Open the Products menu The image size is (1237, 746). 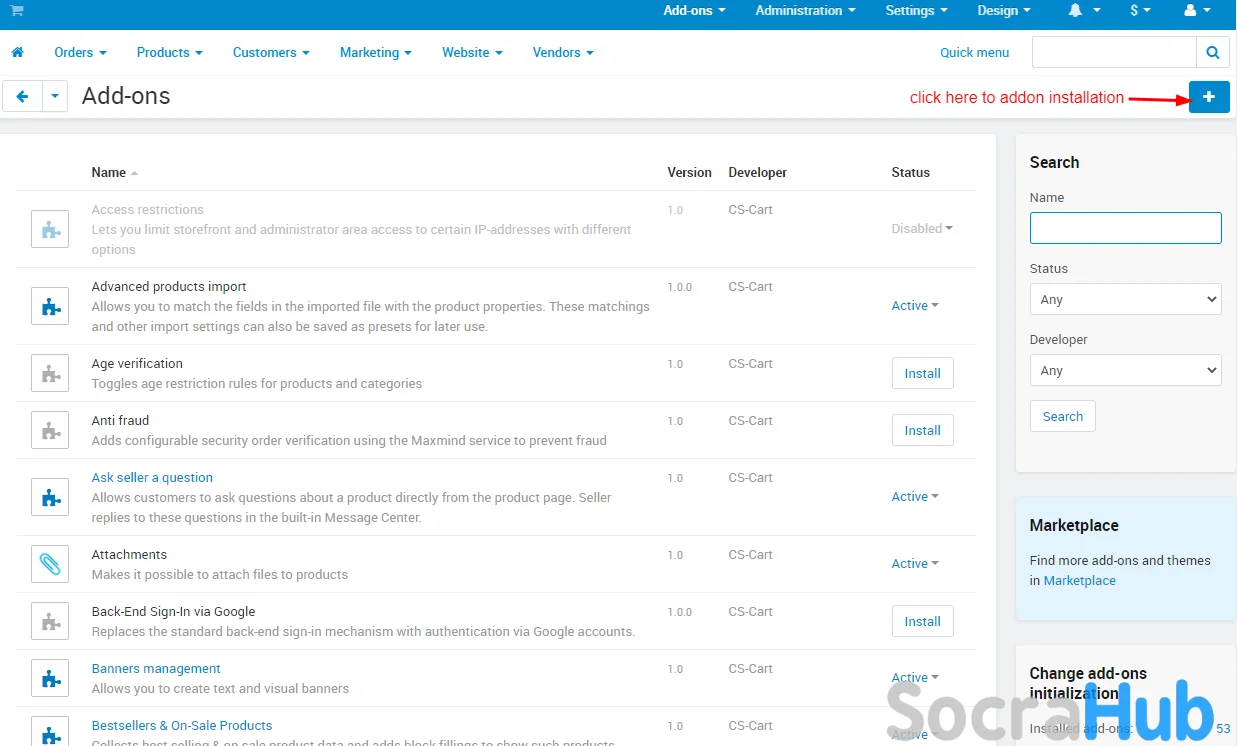169,52
